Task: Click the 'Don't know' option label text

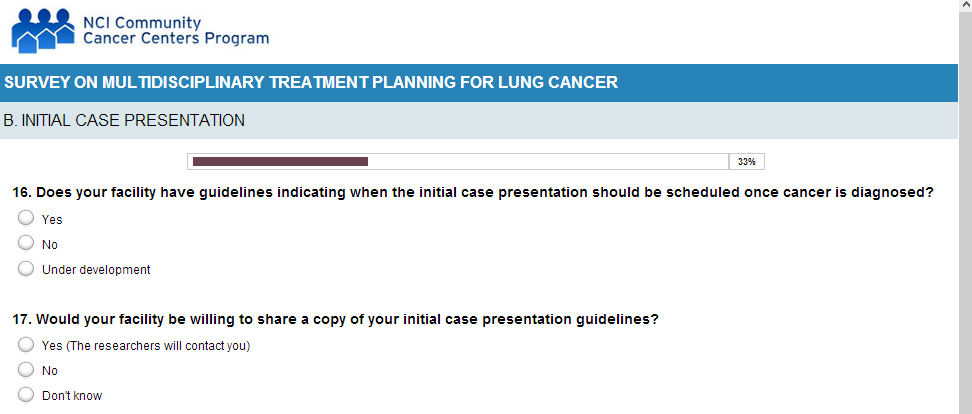Action: (x=72, y=396)
